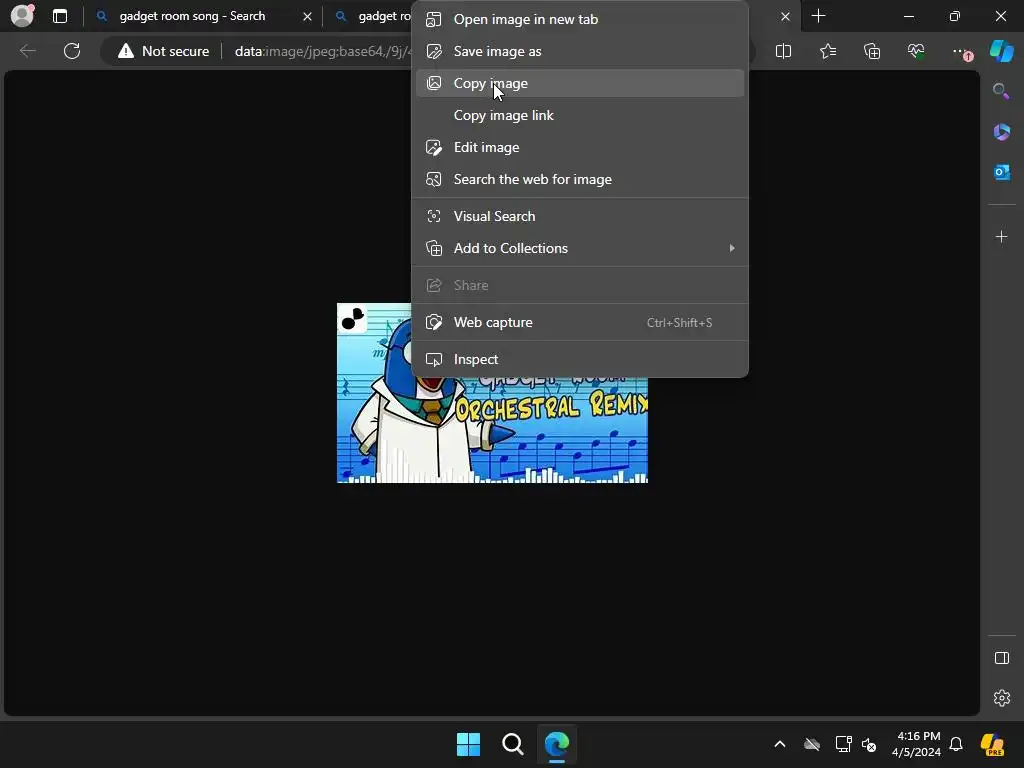Click the Not secure warning indicator
This screenshot has height=768, width=1024.
point(163,51)
